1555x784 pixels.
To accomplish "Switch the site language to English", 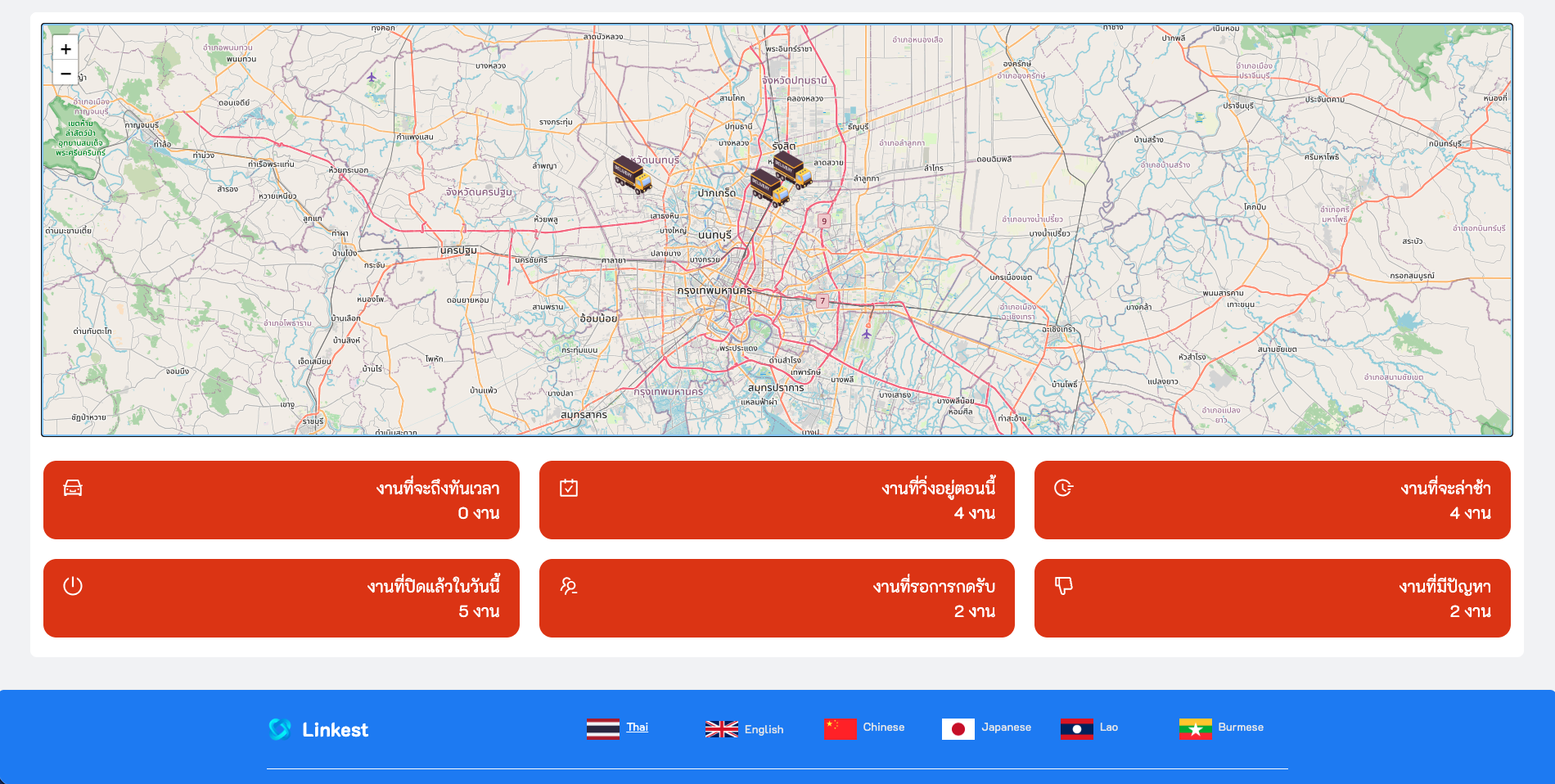I will point(762,728).
